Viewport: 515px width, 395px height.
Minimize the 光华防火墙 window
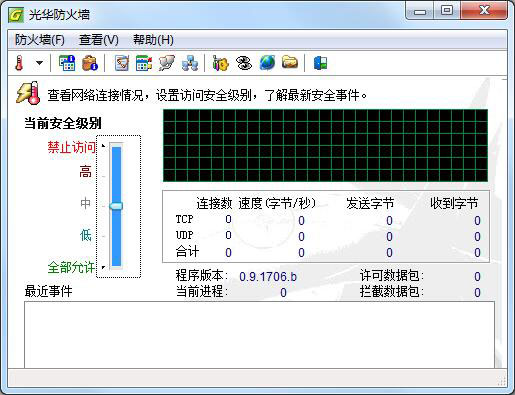(x=420, y=11)
